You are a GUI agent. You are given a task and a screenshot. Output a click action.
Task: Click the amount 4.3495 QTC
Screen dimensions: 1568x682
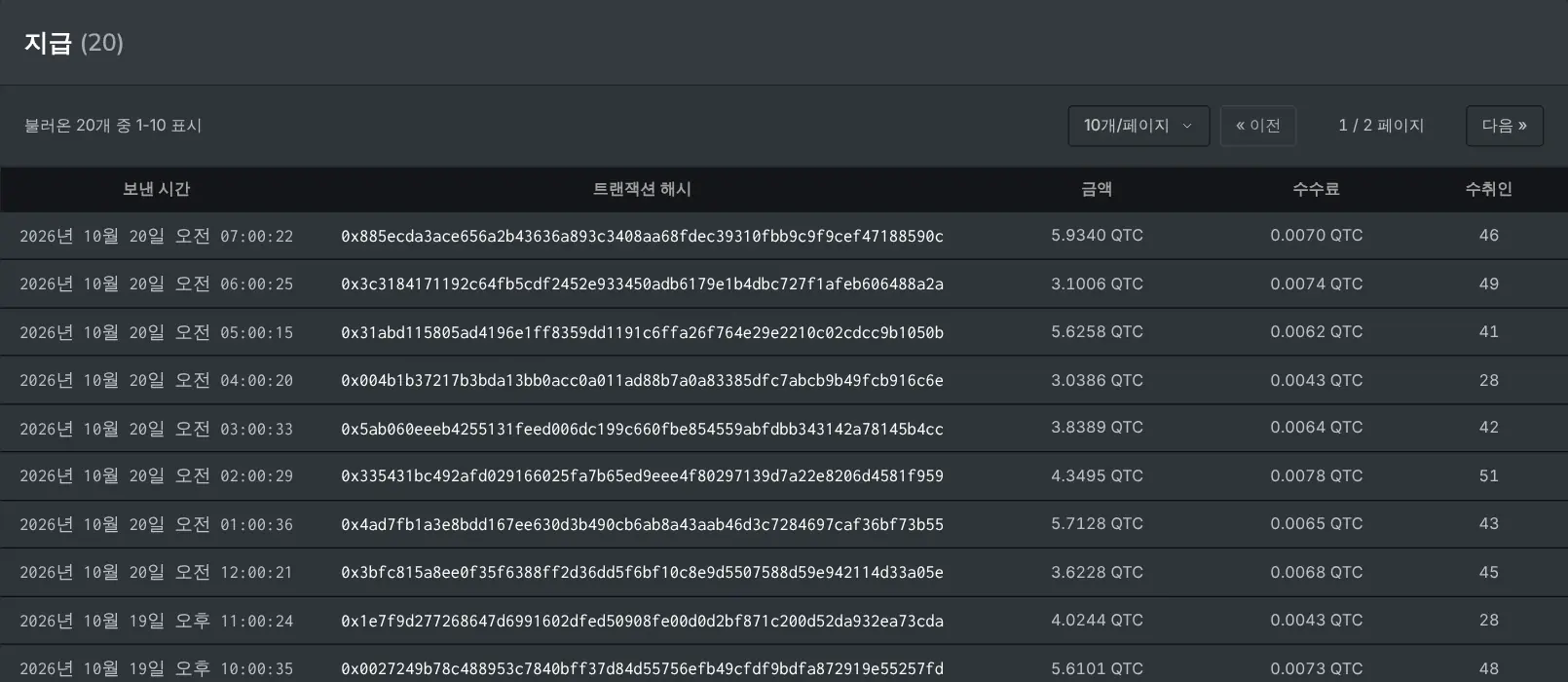point(1097,476)
